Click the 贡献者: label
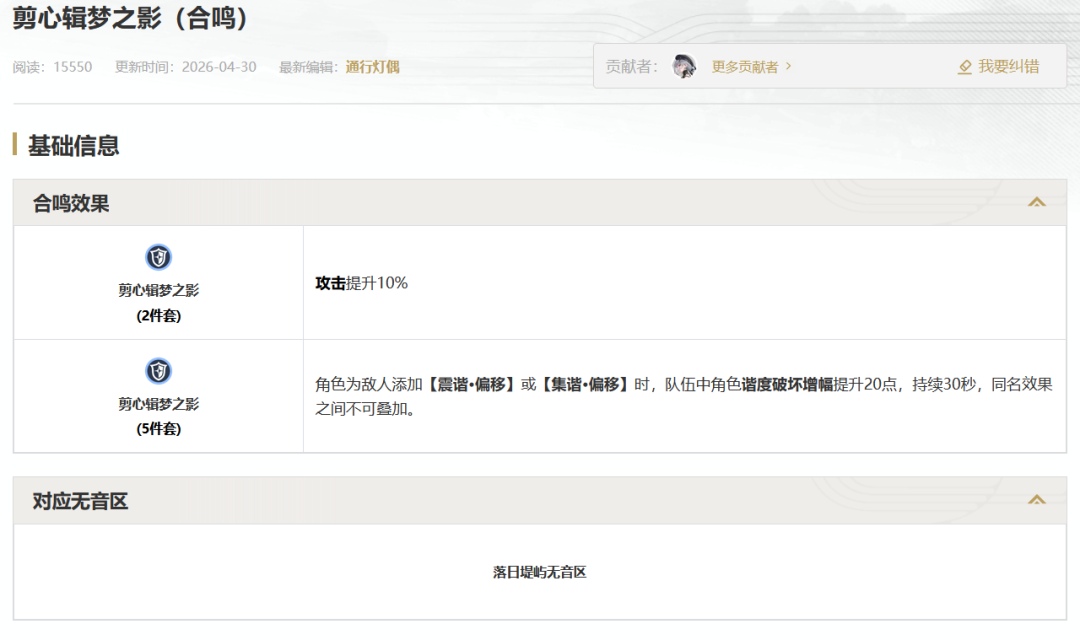The width and height of the screenshot is (1080, 640). tap(632, 66)
